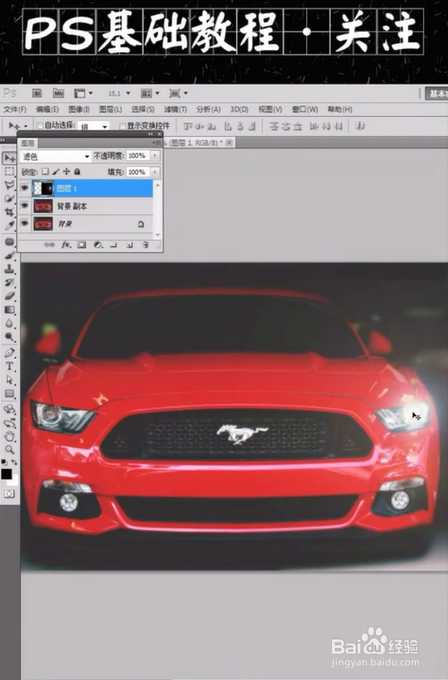Click the foreground color swatch

tap(6, 474)
